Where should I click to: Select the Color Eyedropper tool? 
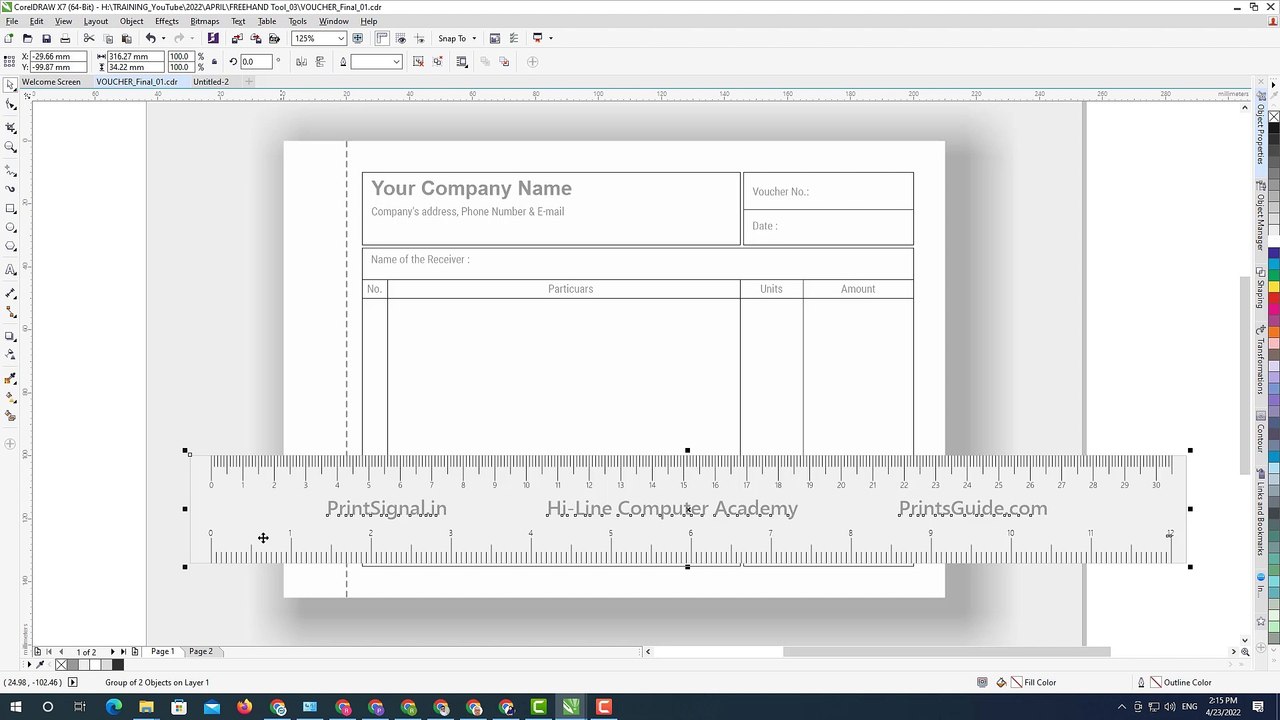[10, 379]
